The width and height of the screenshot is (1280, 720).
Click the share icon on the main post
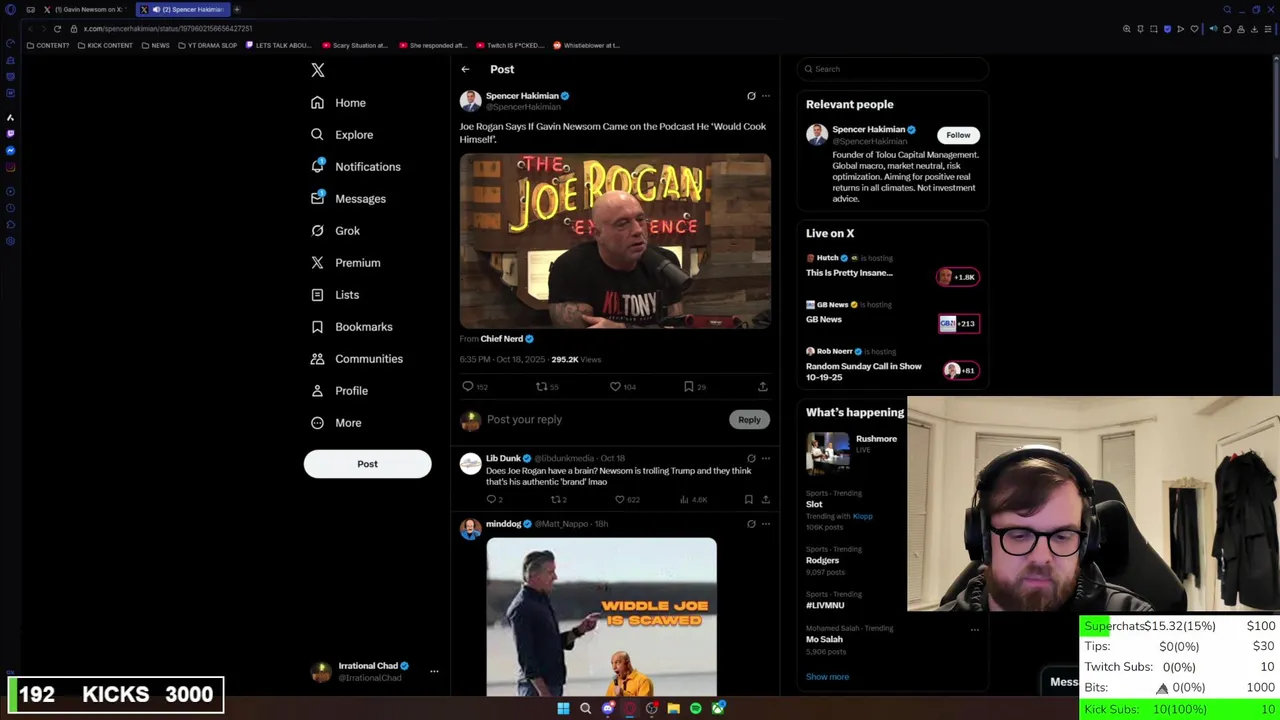click(762, 387)
